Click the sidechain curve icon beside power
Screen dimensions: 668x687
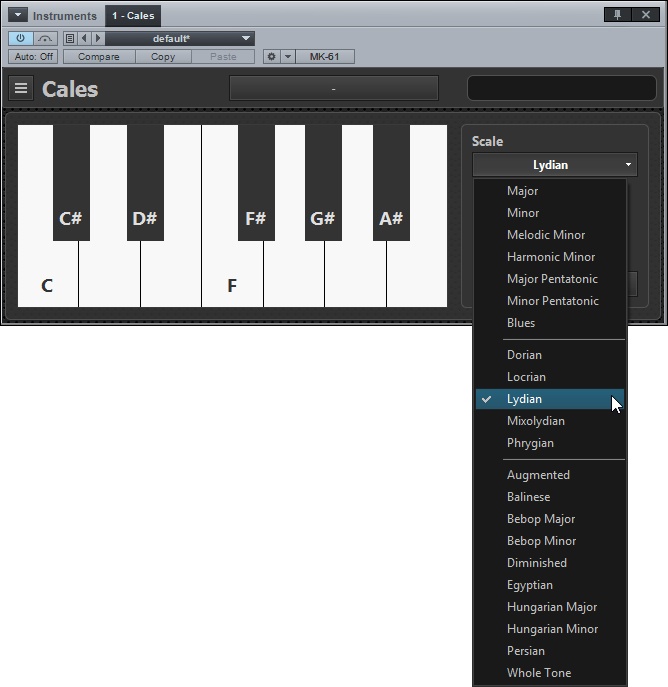point(45,39)
